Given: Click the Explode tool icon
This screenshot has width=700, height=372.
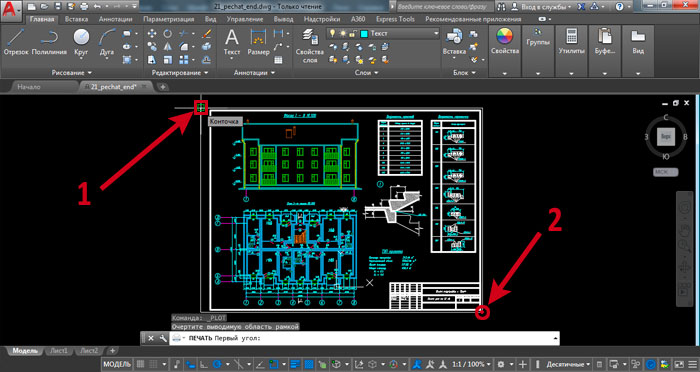Looking at the screenshot, I should pos(206,46).
